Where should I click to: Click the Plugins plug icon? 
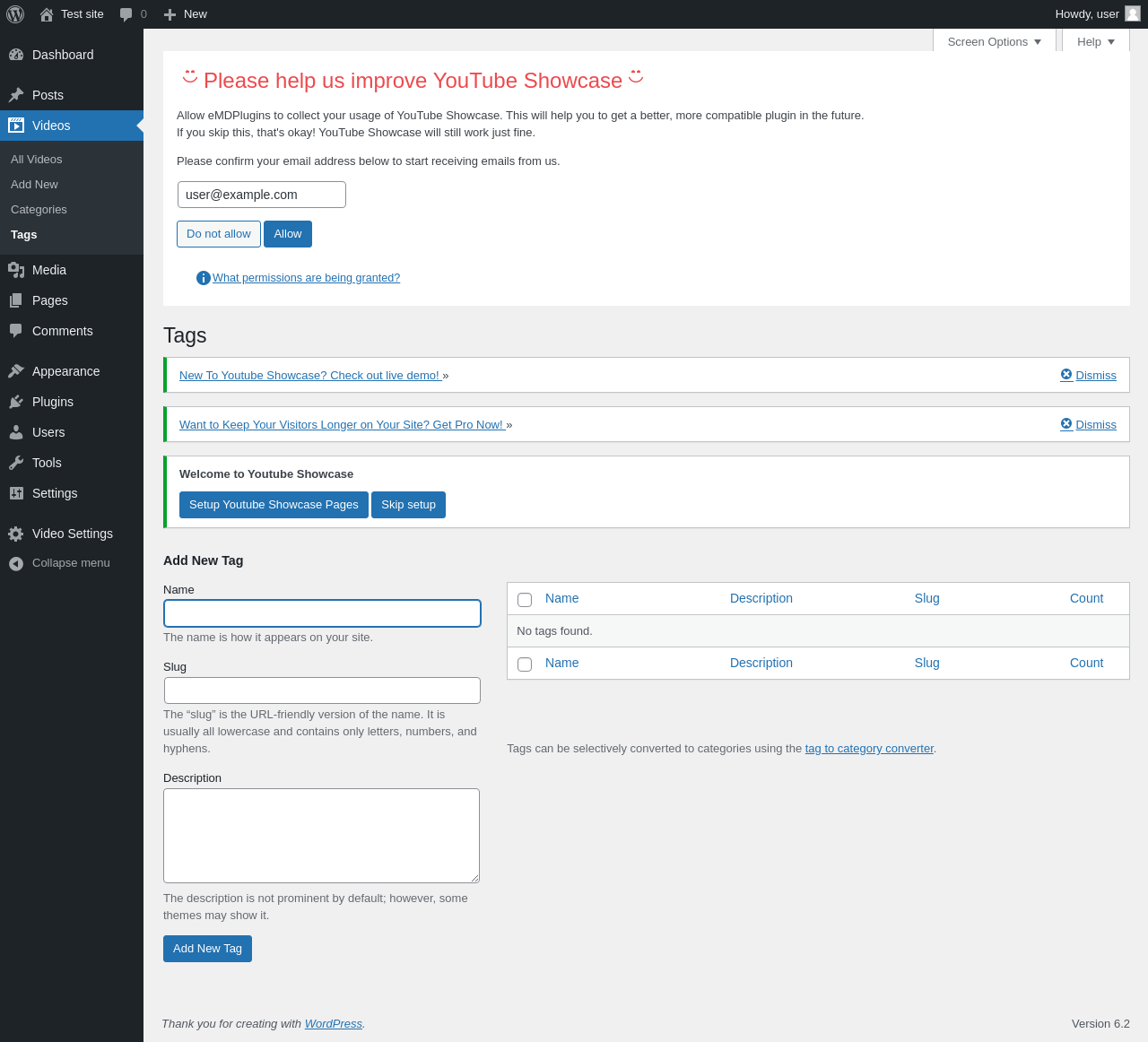click(16, 402)
